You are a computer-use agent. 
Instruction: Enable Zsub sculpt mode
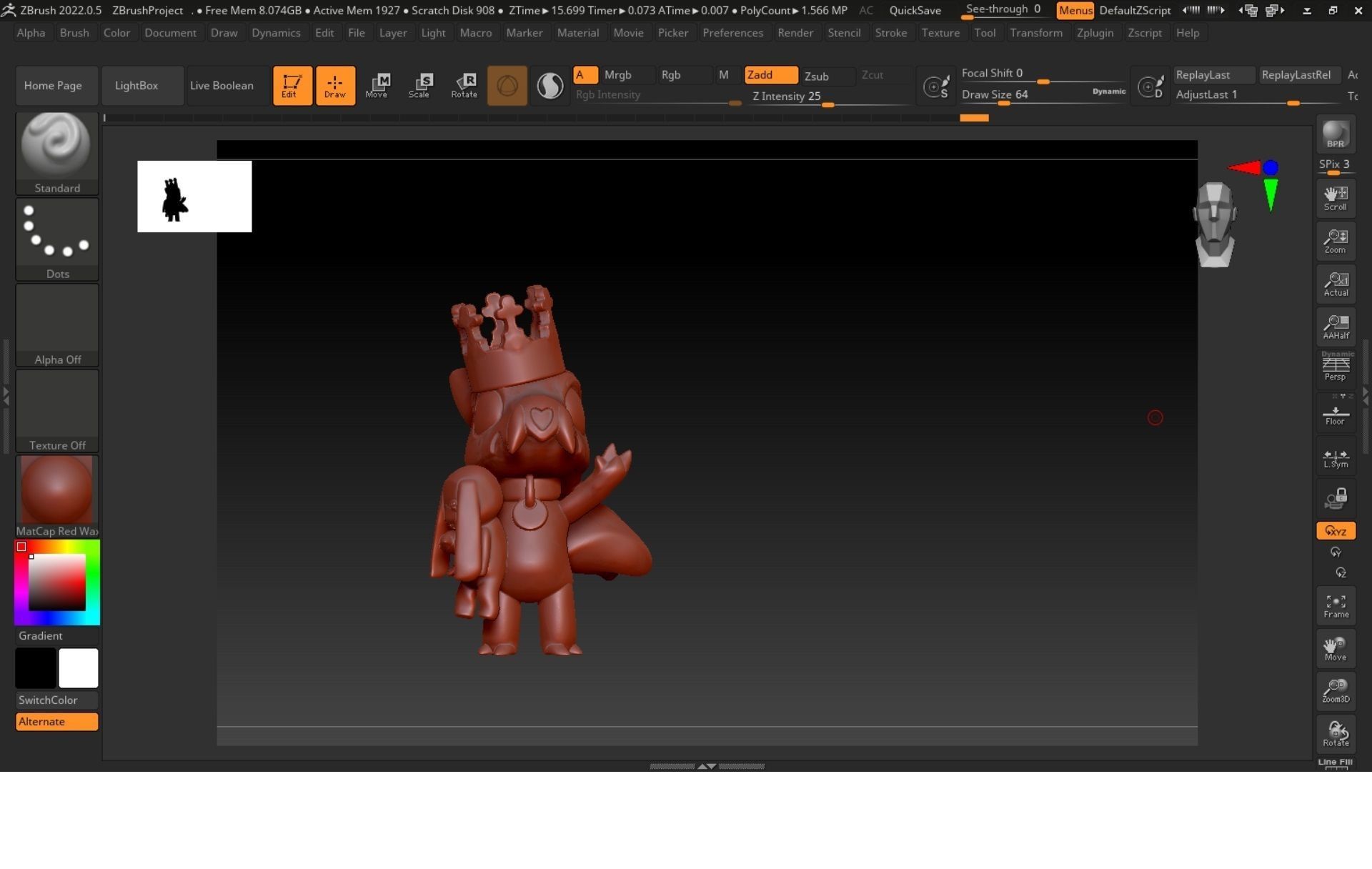coord(827,76)
